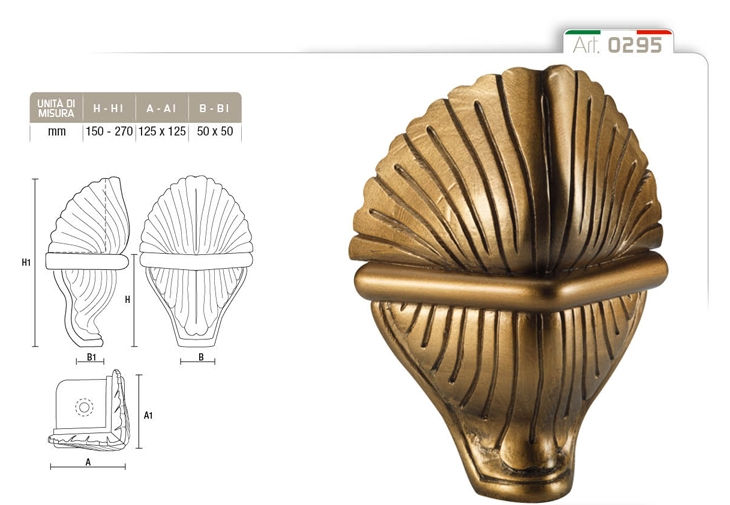Click the H dimension label
This screenshot has height=505, width=730.
coord(128,300)
